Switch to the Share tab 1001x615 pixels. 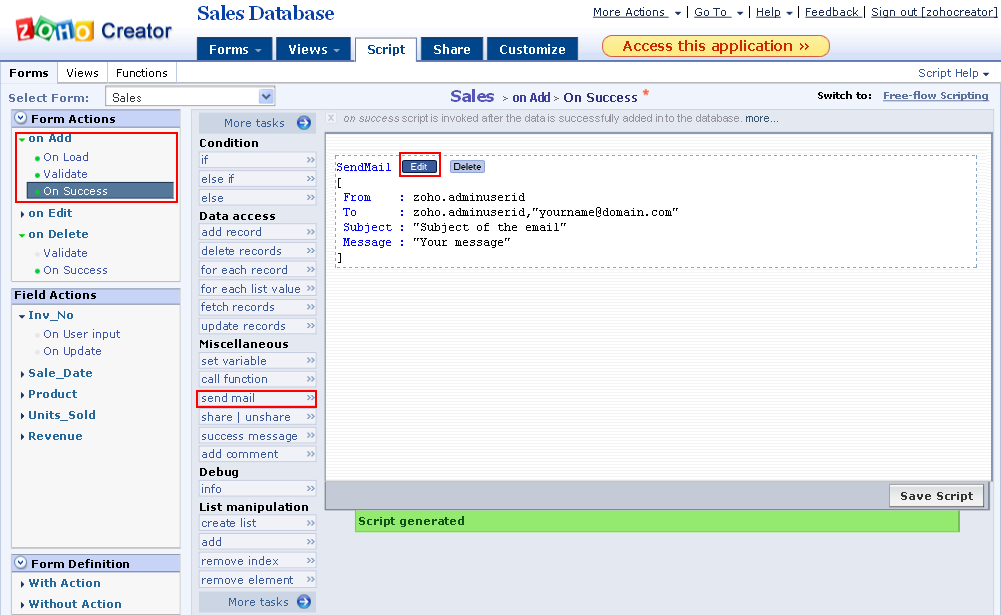point(452,49)
